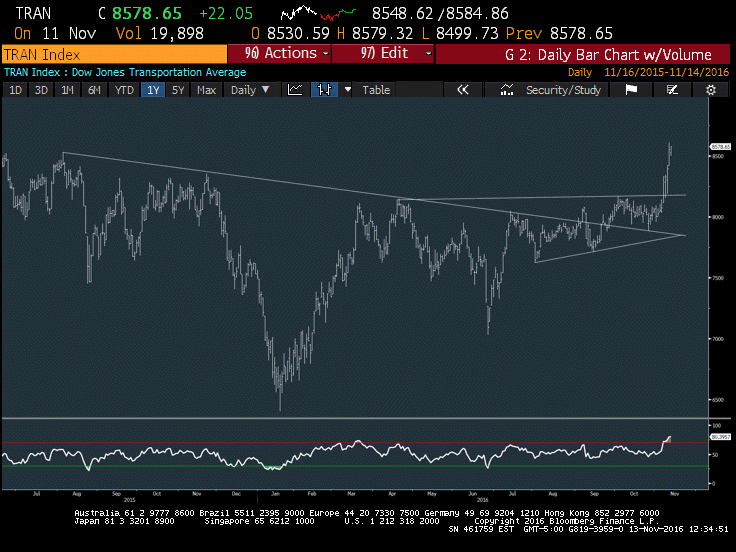Click the flag events icon
Screen dimensions: 736x552
click(x=631, y=90)
